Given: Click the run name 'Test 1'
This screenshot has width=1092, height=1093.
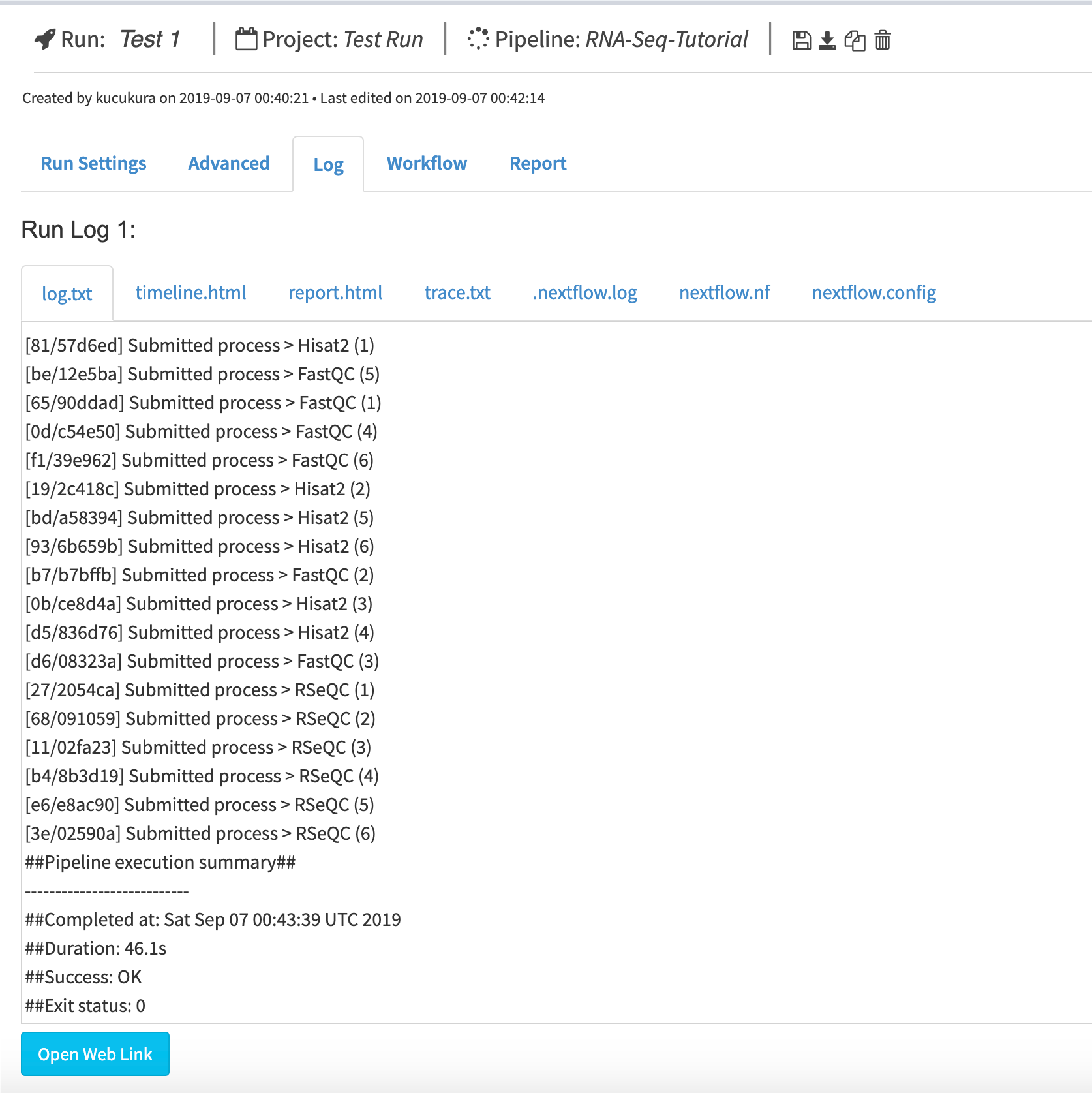Looking at the screenshot, I should pos(150,39).
